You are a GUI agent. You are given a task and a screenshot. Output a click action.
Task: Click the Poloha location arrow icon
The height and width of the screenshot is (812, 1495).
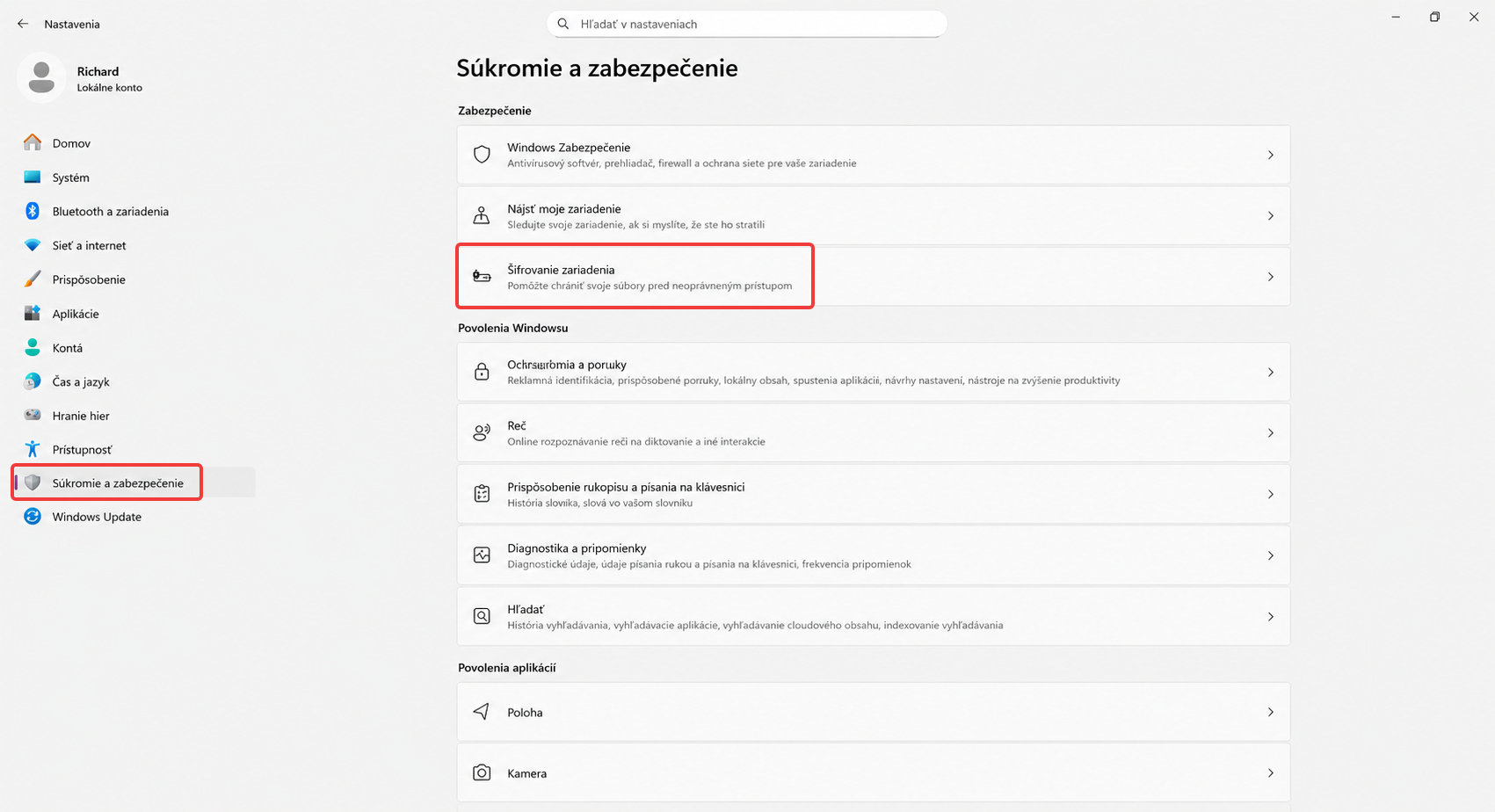click(482, 712)
